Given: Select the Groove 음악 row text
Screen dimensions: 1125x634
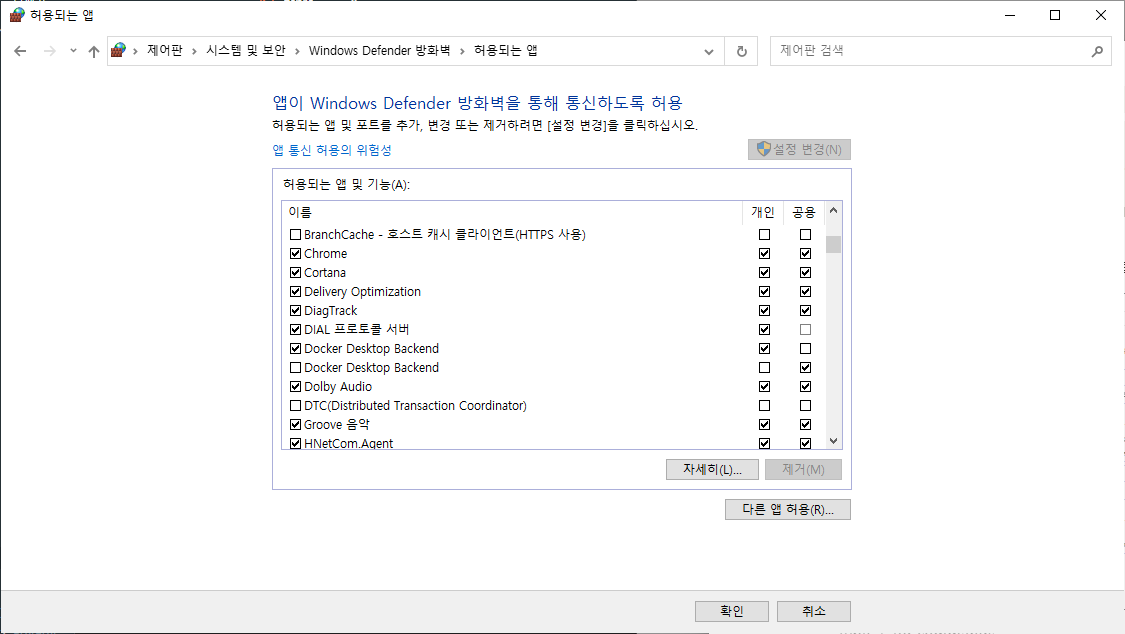Looking at the screenshot, I should pyautogui.click(x=336, y=425).
